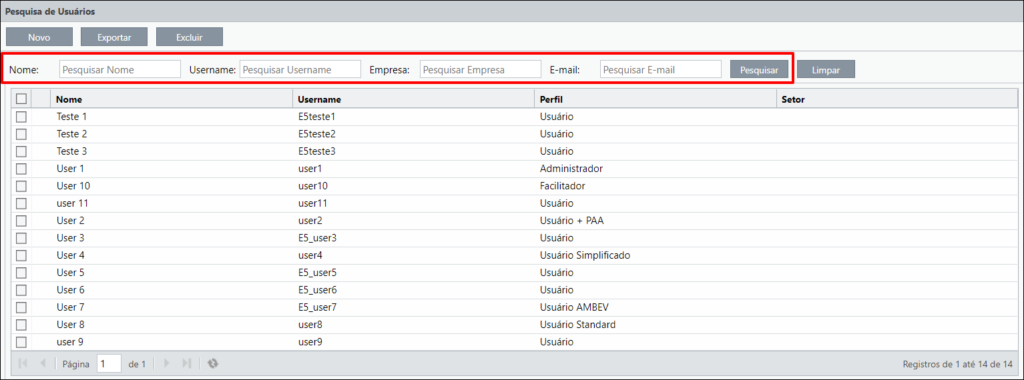Sort by the Perfil column header
Image resolution: width=1024 pixels, height=380 pixels.
pos(655,99)
